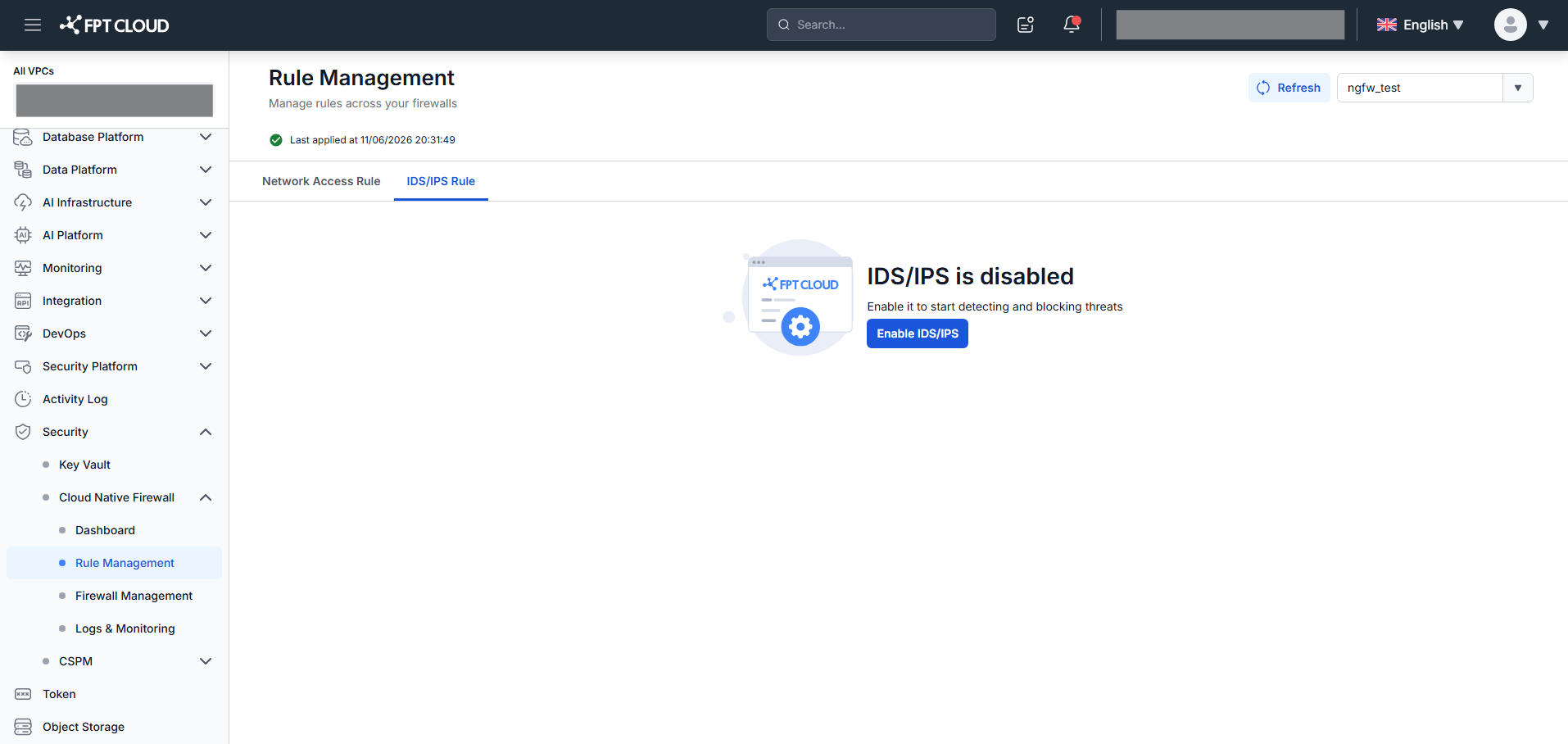Open the user account dropdown arrow
The image size is (1568, 744).
point(1543,25)
